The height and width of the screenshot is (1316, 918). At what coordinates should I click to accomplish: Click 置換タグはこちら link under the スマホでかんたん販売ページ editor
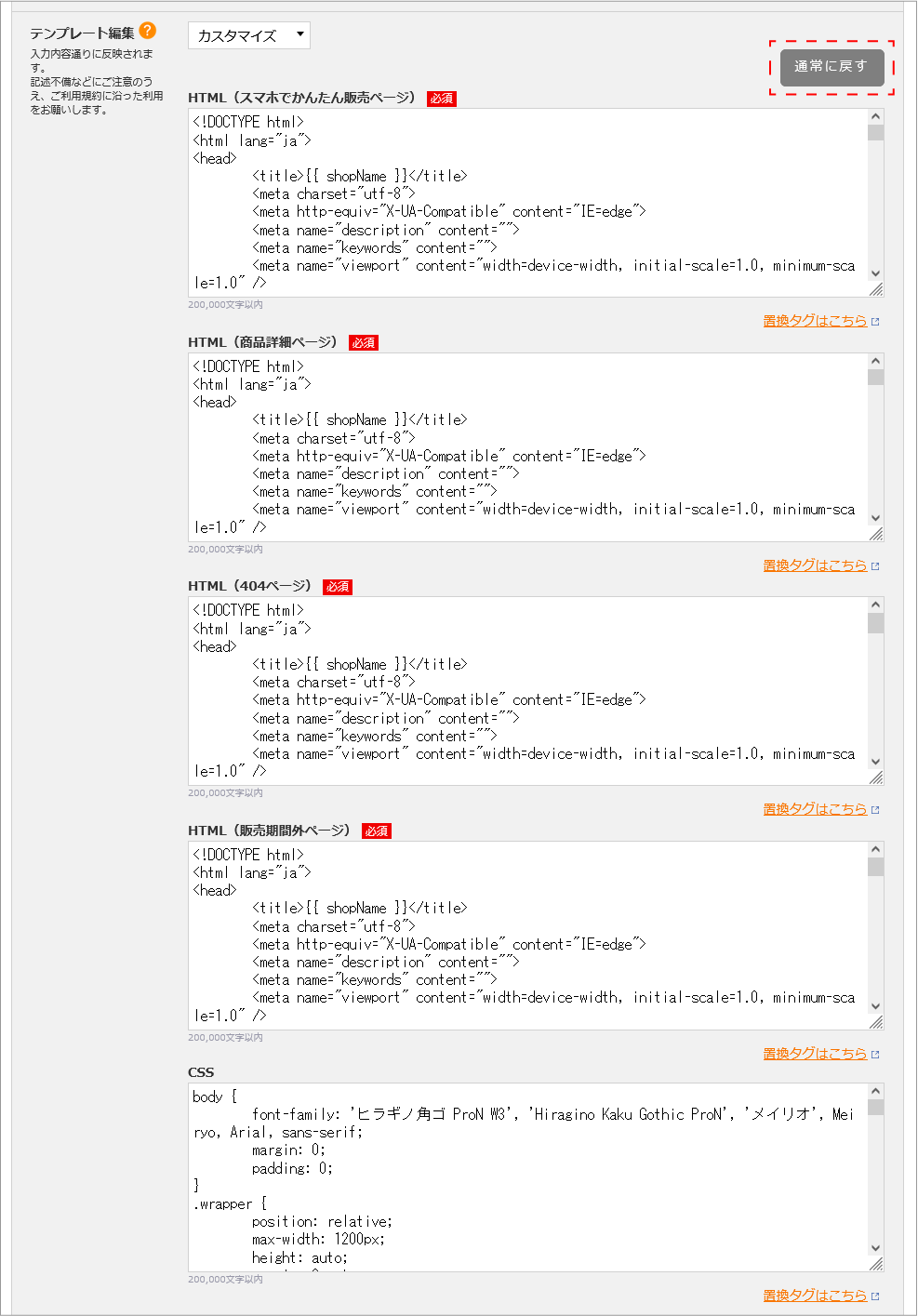click(x=815, y=321)
